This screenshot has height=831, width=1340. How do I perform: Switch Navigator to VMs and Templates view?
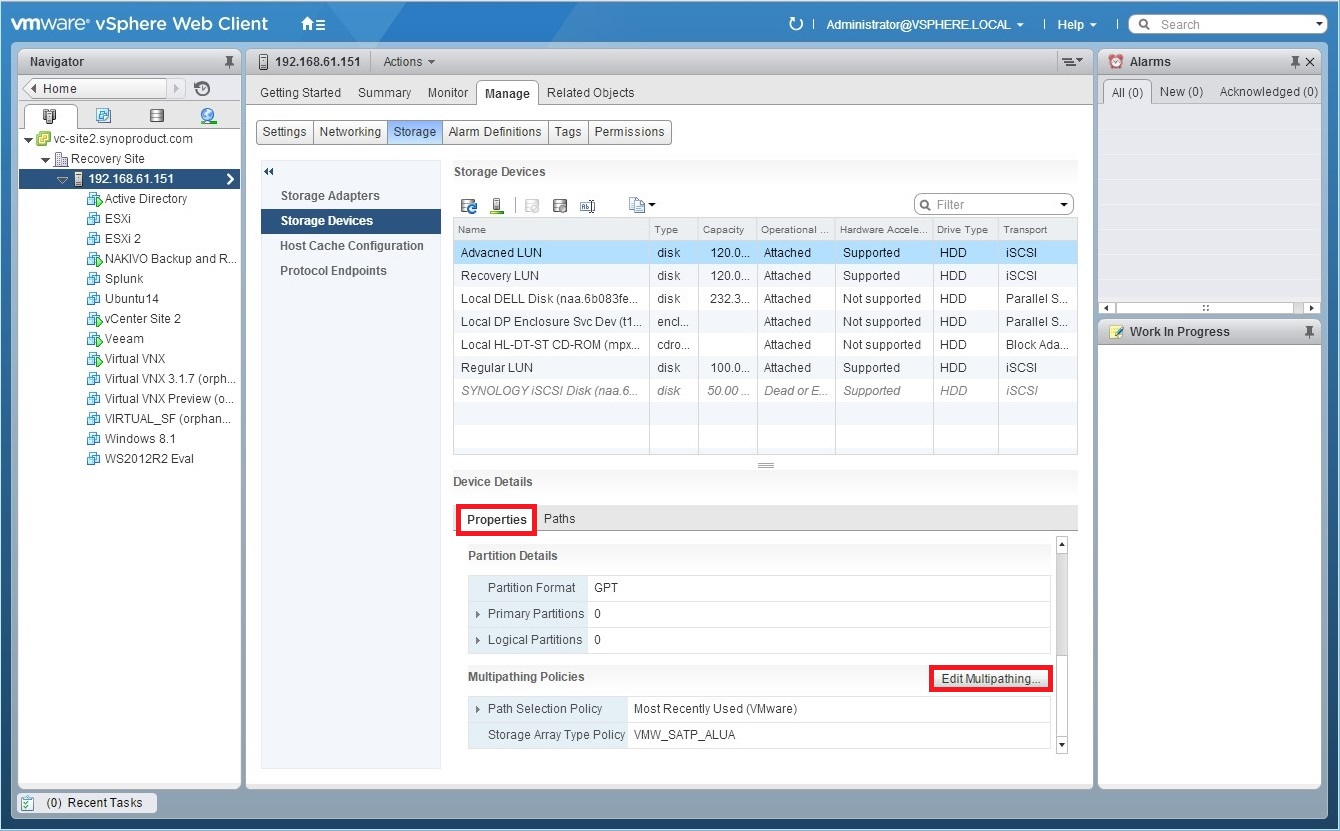pos(104,116)
